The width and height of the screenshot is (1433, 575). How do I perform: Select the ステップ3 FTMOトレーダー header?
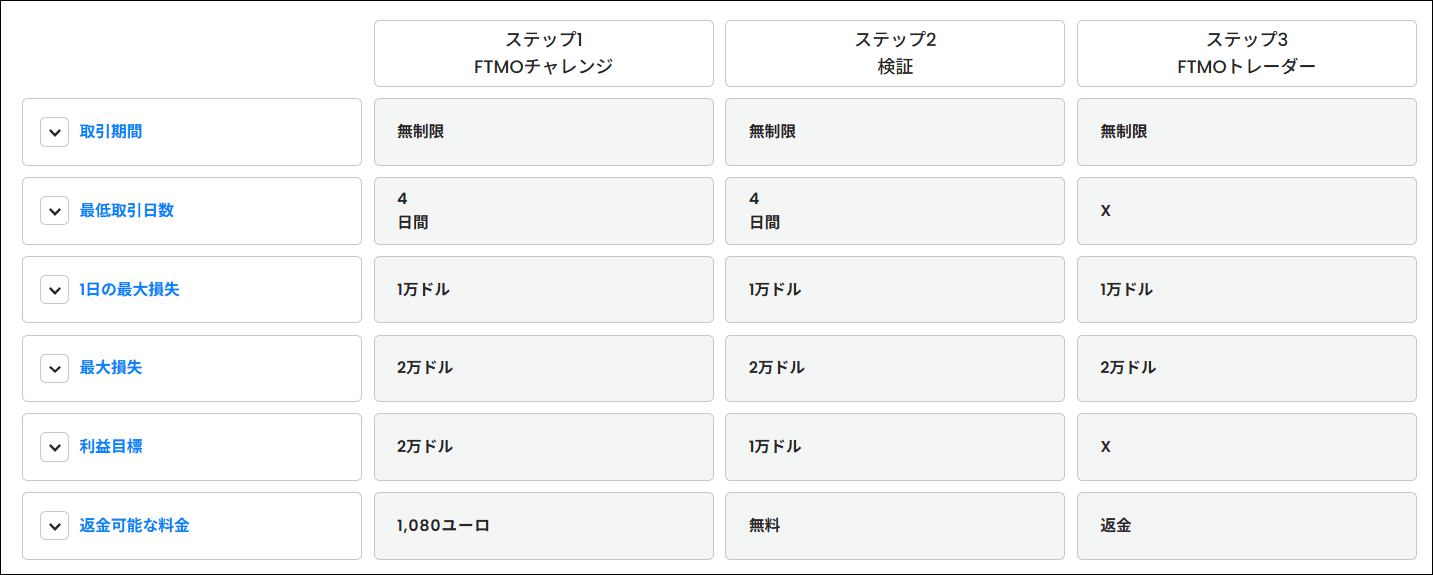tap(1247, 54)
